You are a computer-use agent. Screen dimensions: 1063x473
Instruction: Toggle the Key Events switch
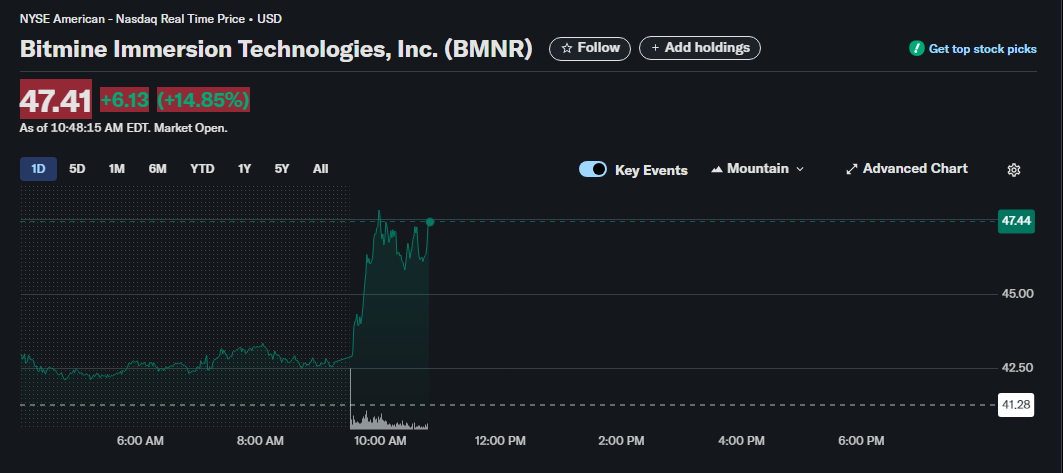[593, 169]
